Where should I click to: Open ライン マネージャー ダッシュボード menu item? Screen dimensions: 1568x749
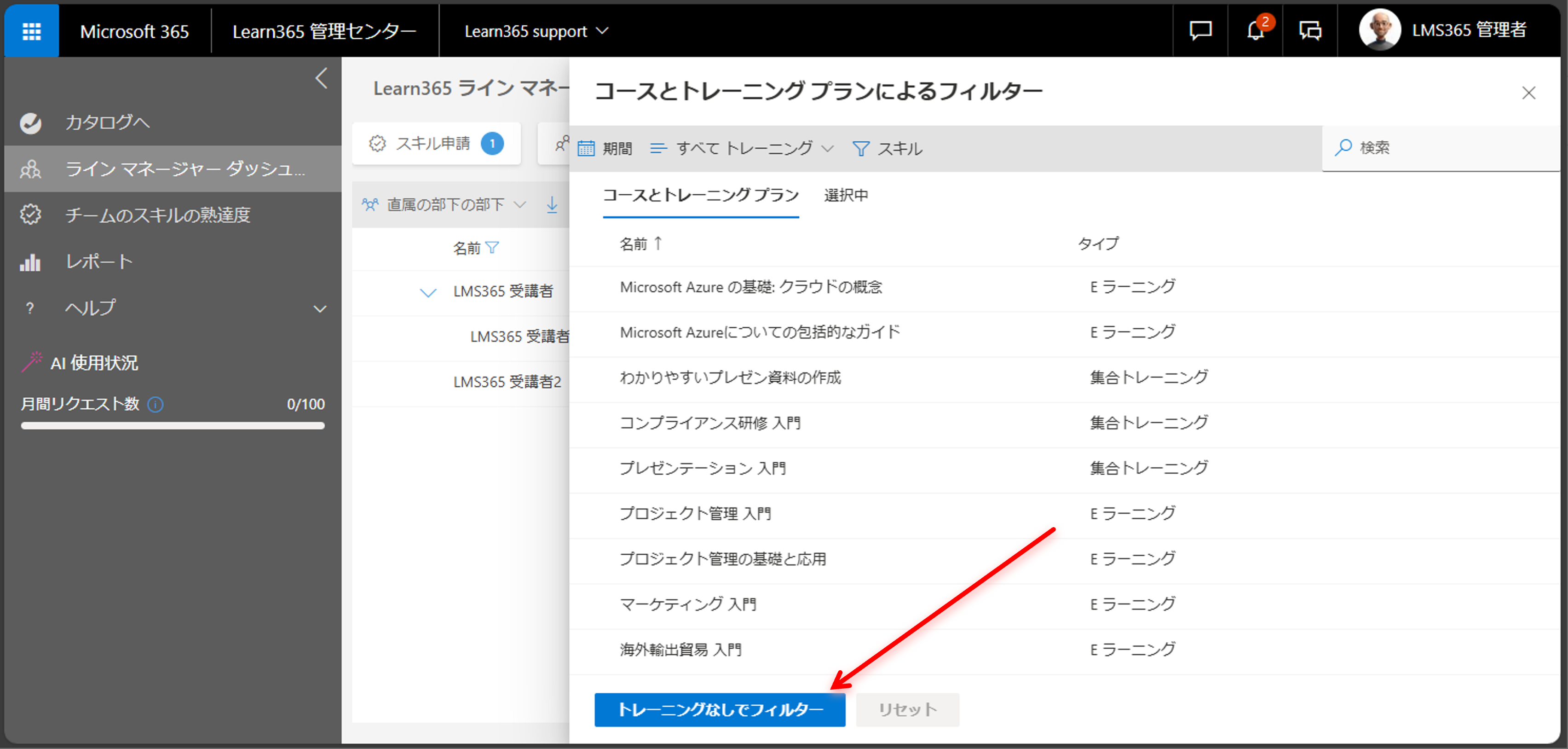coord(173,168)
